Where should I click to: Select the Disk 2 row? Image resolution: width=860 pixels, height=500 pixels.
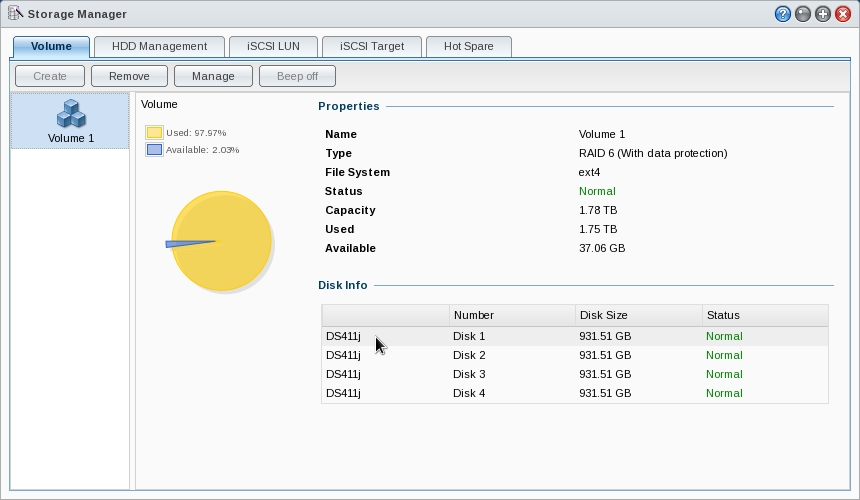point(575,355)
